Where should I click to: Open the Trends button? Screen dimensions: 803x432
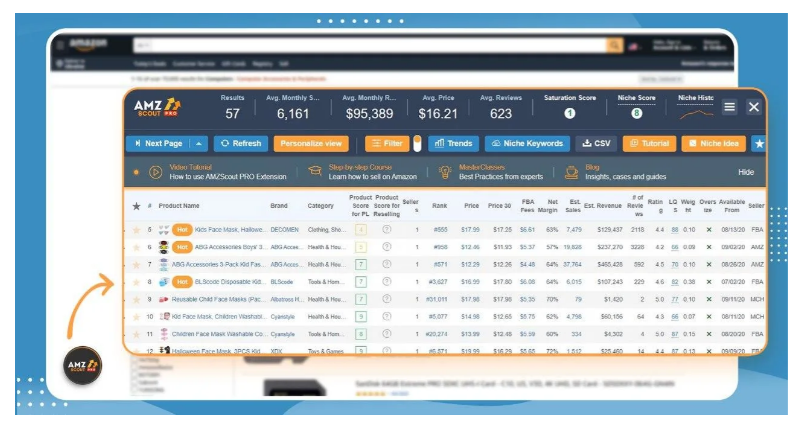[x=453, y=144]
